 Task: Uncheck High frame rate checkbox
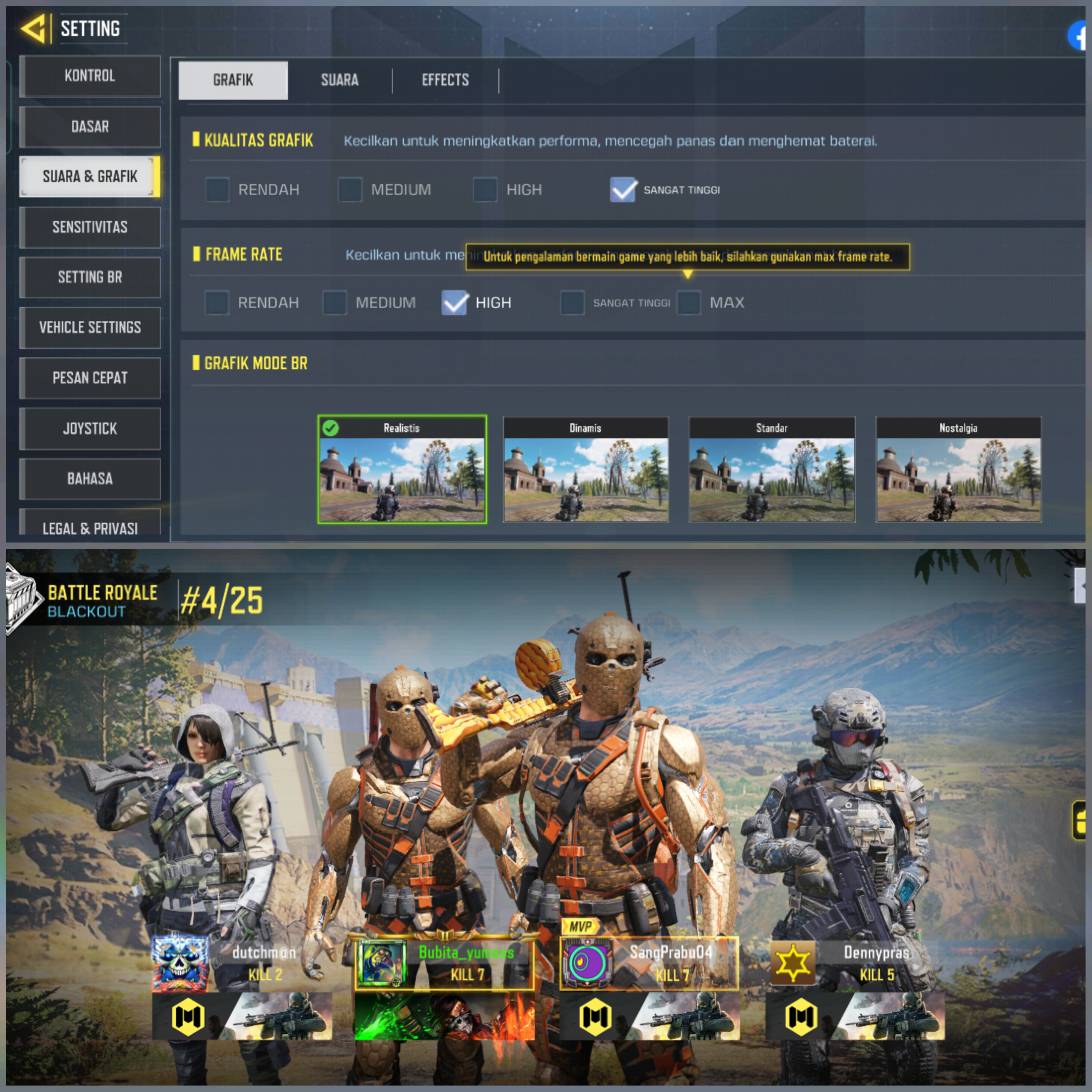[x=455, y=303]
